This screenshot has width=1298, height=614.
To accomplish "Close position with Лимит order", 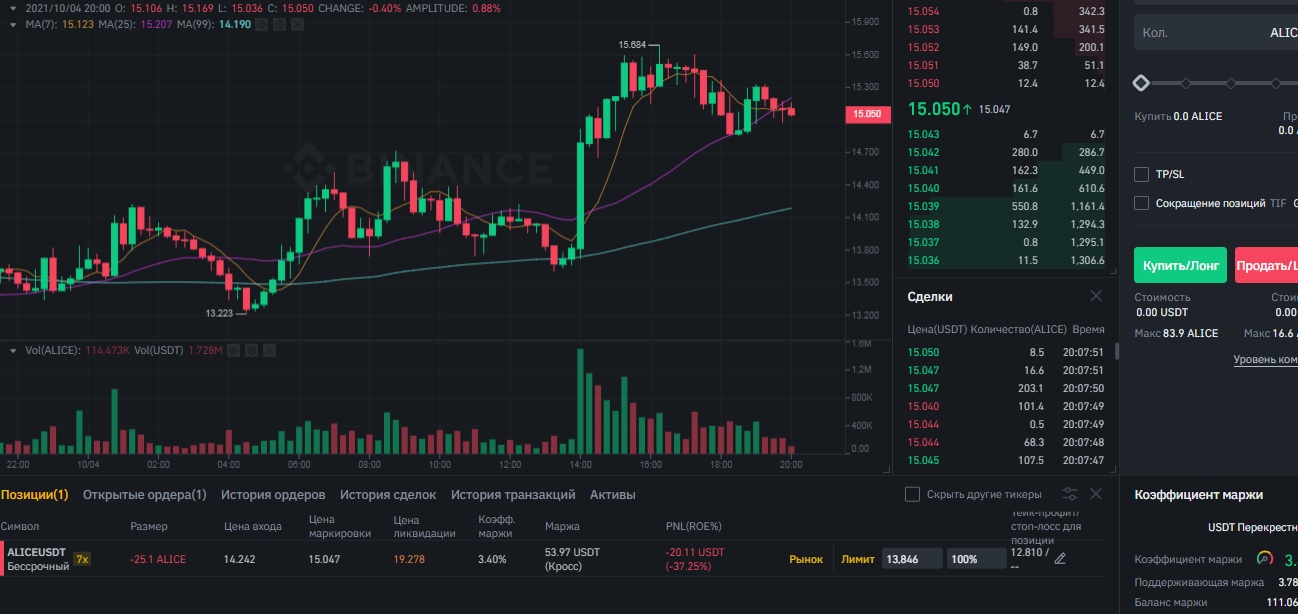I will click(x=858, y=559).
